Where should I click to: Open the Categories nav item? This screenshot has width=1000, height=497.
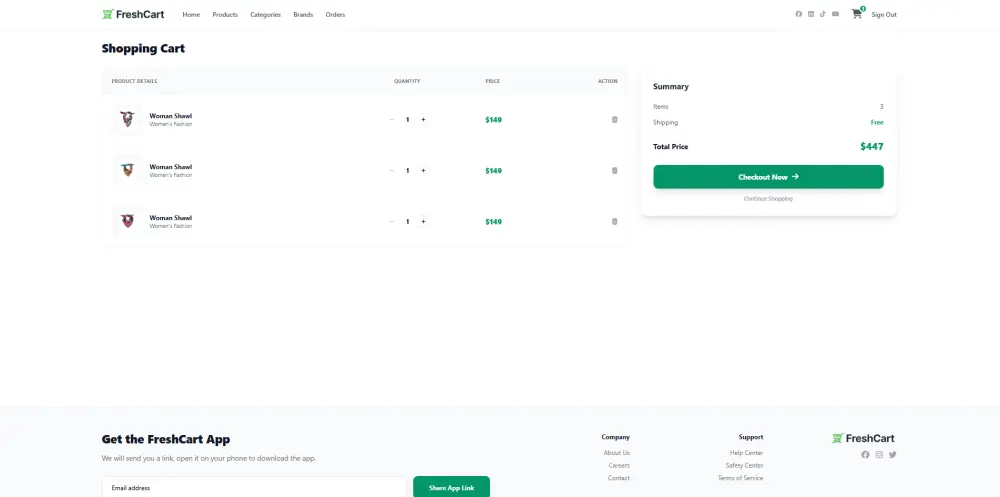(x=265, y=15)
